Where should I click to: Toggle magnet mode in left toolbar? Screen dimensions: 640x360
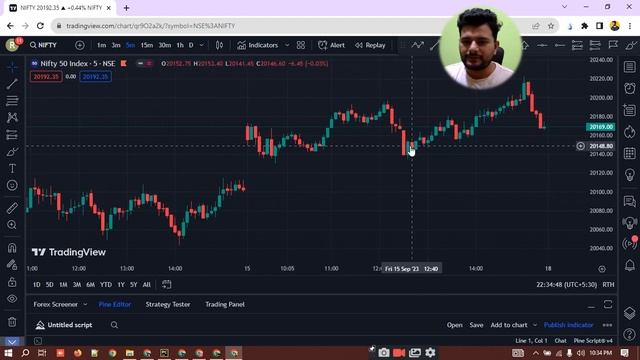click(12, 248)
